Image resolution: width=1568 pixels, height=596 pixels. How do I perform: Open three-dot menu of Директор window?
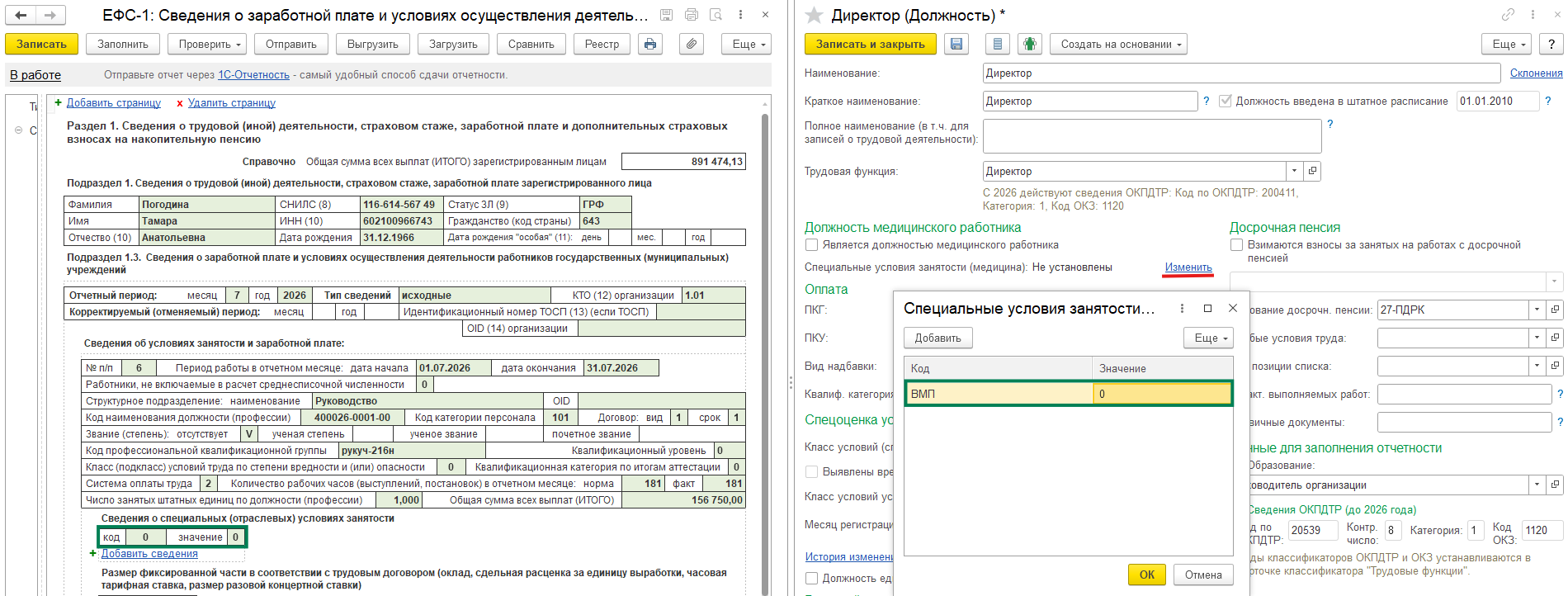point(1533,15)
